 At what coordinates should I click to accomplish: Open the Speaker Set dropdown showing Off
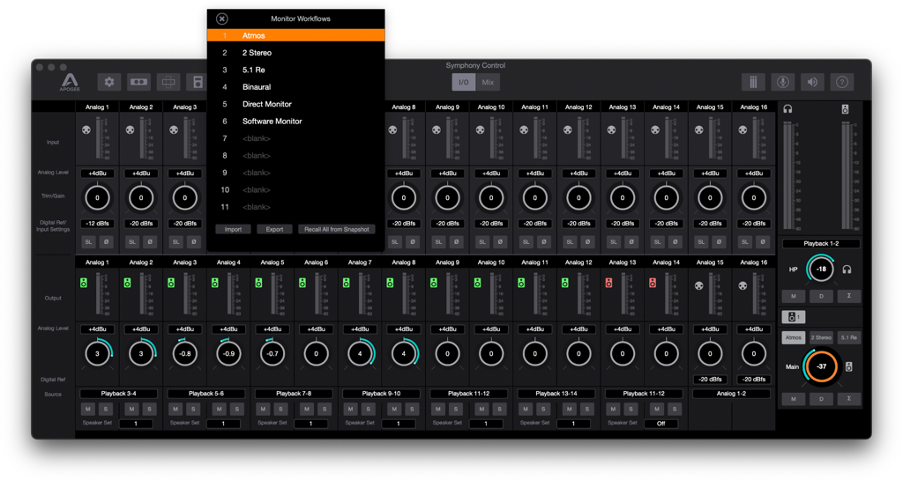point(660,424)
